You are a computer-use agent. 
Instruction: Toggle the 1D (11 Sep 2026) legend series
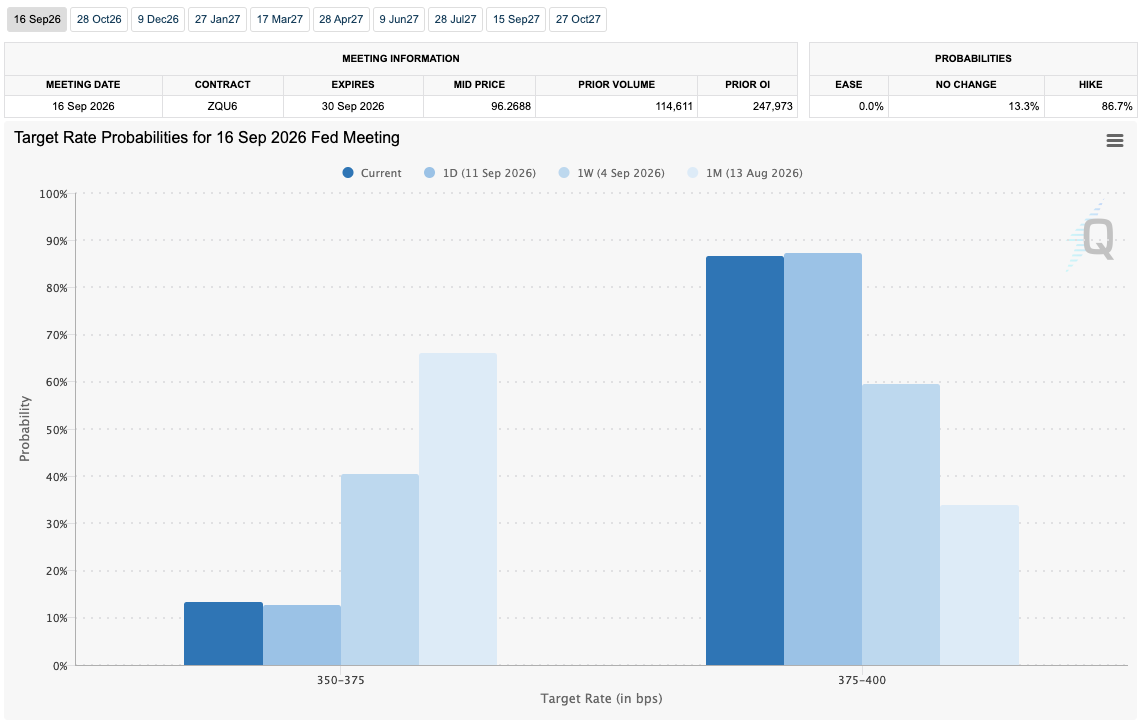point(480,173)
